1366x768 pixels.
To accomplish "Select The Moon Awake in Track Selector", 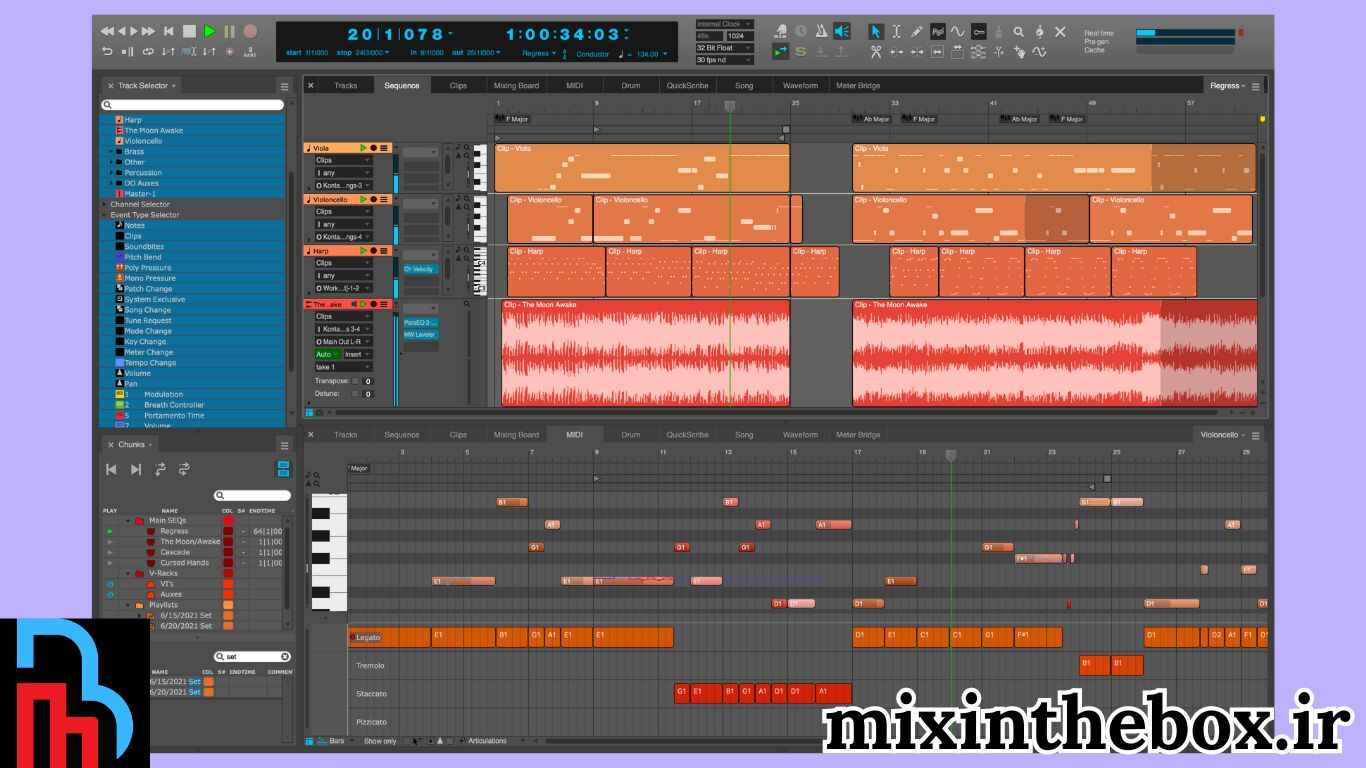I will point(153,131).
